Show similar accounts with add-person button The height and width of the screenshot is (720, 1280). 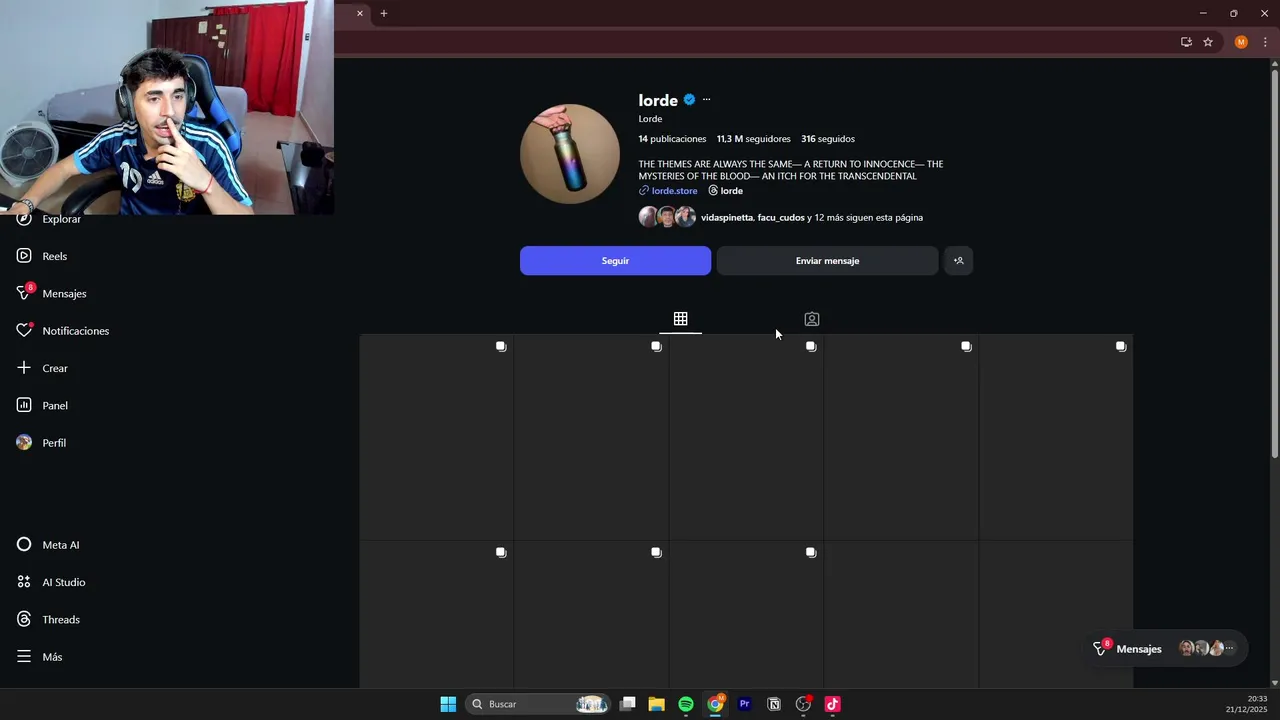[x=958, y=261]
